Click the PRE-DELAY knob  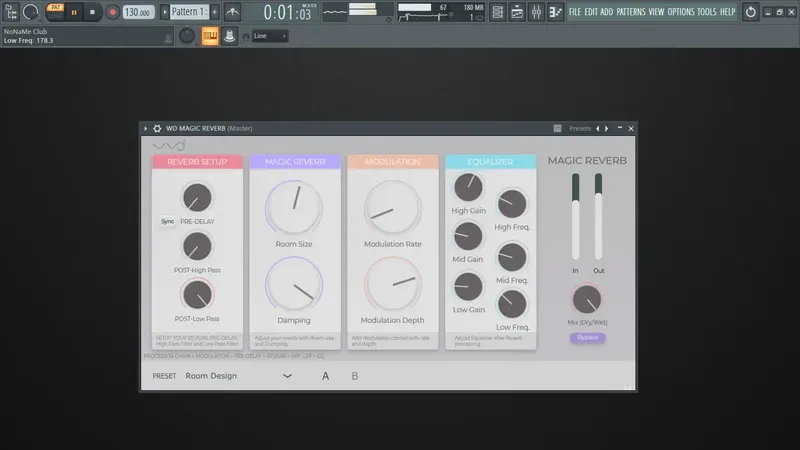197,198
